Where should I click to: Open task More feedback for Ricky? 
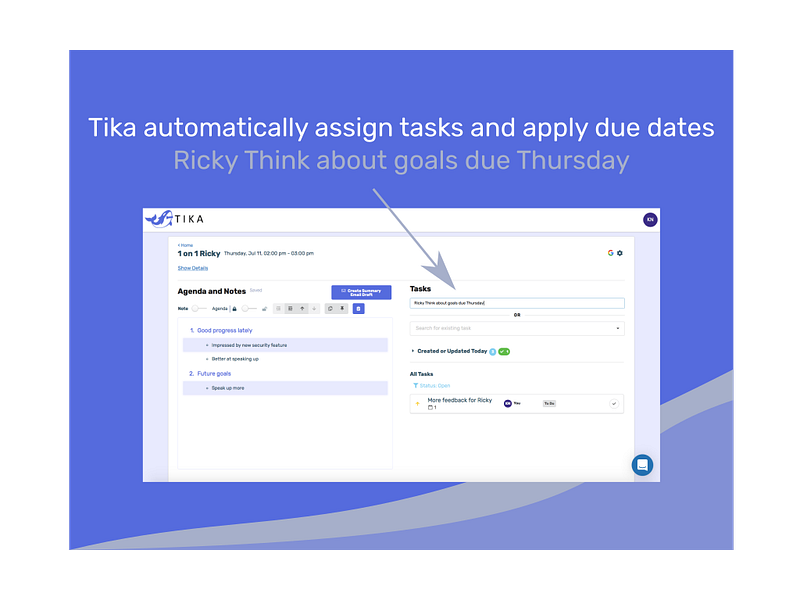click(460, 400)
